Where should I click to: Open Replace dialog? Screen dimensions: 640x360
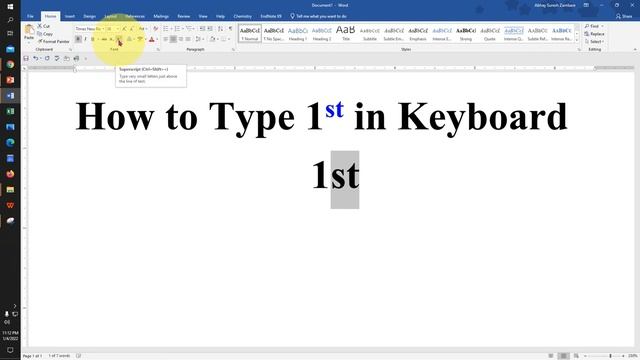[x=594, y=34]
